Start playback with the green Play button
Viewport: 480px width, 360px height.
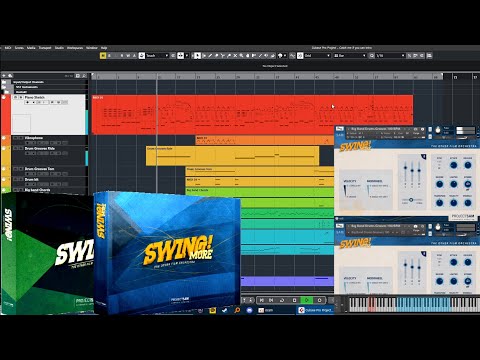[x=307, y=300]
